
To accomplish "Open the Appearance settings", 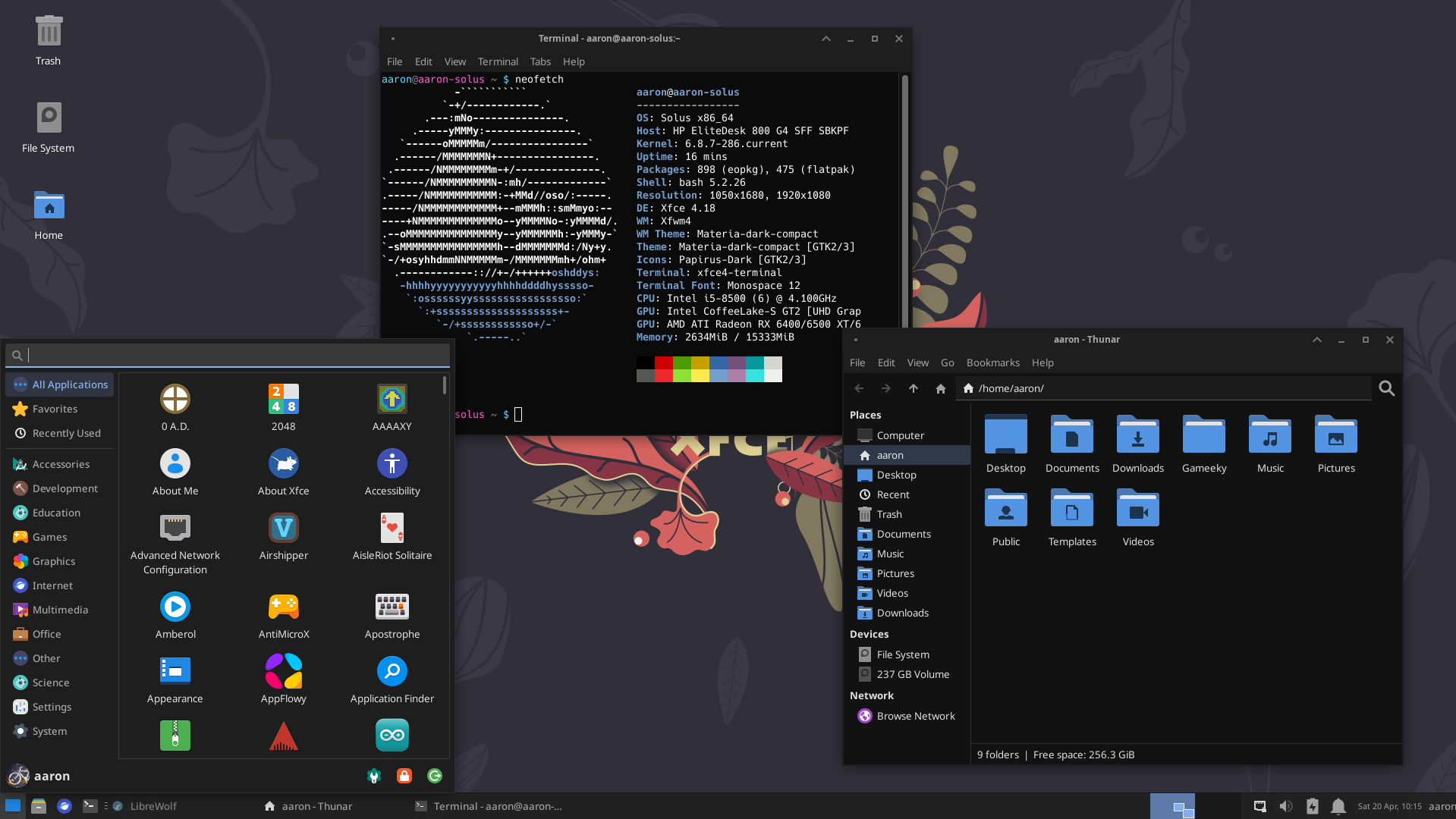I will (x=175, y=672).
